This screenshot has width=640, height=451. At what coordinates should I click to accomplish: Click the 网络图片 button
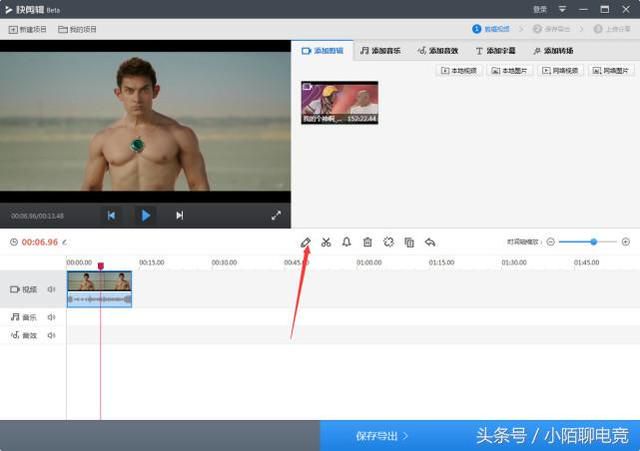(611, 71)
